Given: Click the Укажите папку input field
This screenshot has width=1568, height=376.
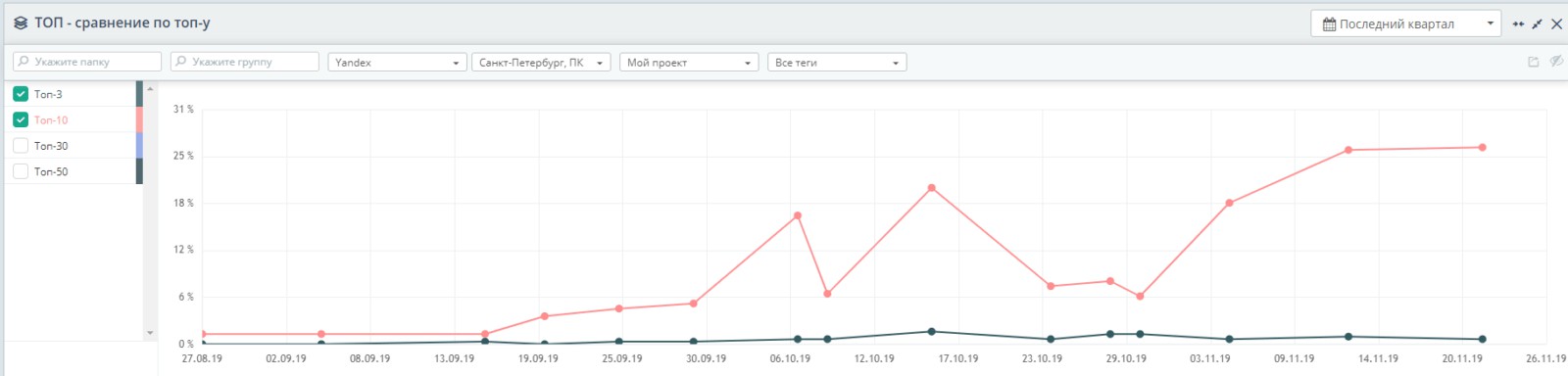Looking at the screenshot, I should pos(87,62).
